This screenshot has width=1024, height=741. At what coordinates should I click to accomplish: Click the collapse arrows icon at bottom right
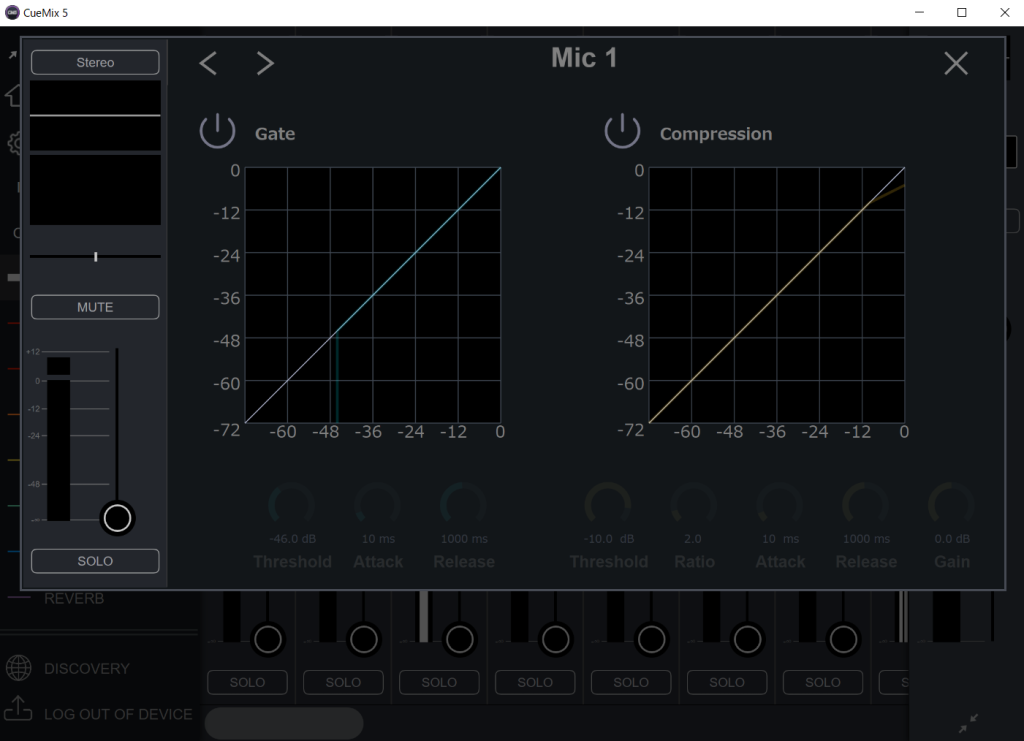(967, 721)
